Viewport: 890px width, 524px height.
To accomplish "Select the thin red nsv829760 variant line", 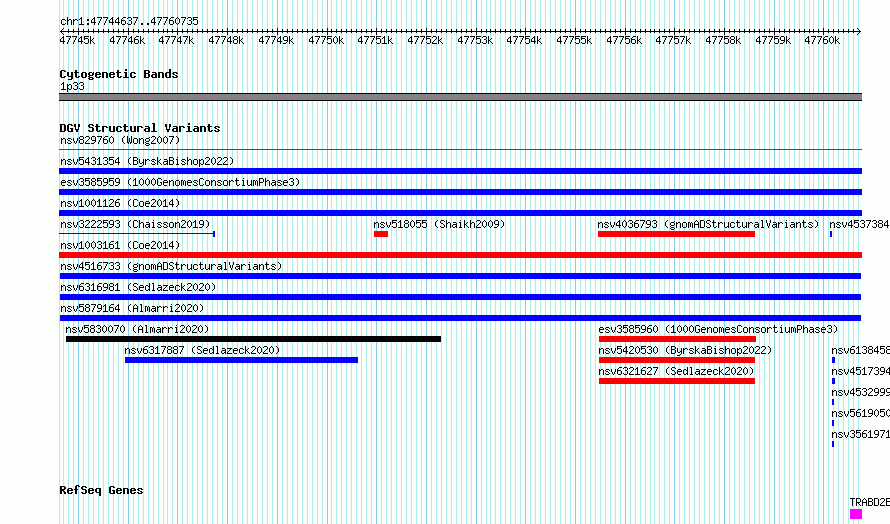I will (x=460, y=150).
